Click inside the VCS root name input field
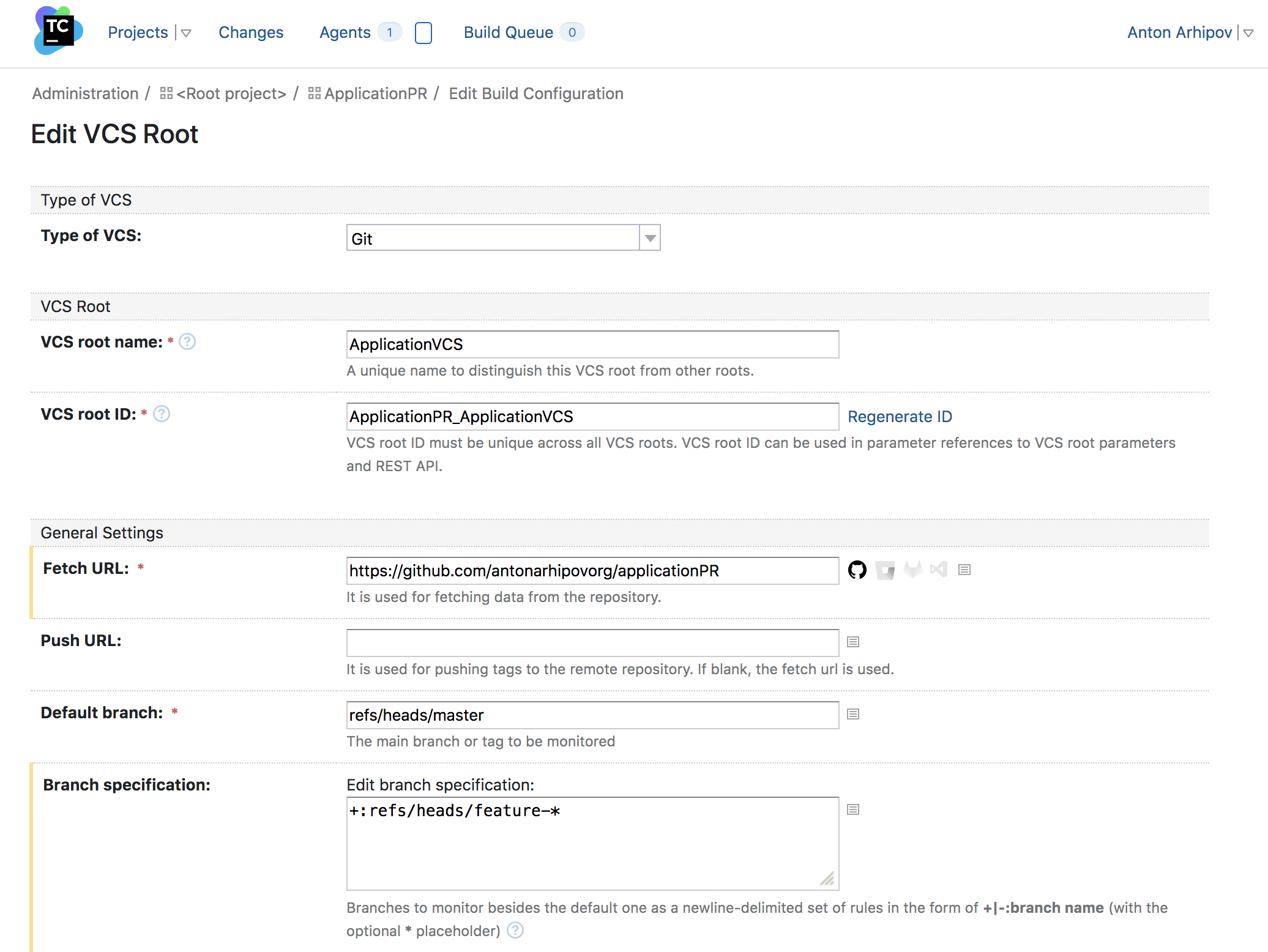 coord(591,344)
